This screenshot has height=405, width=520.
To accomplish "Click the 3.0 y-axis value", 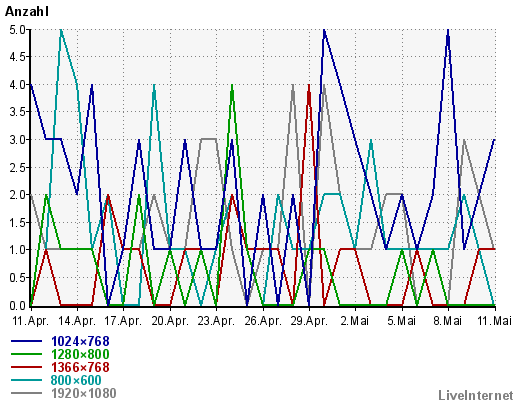I will click(17, 140).
